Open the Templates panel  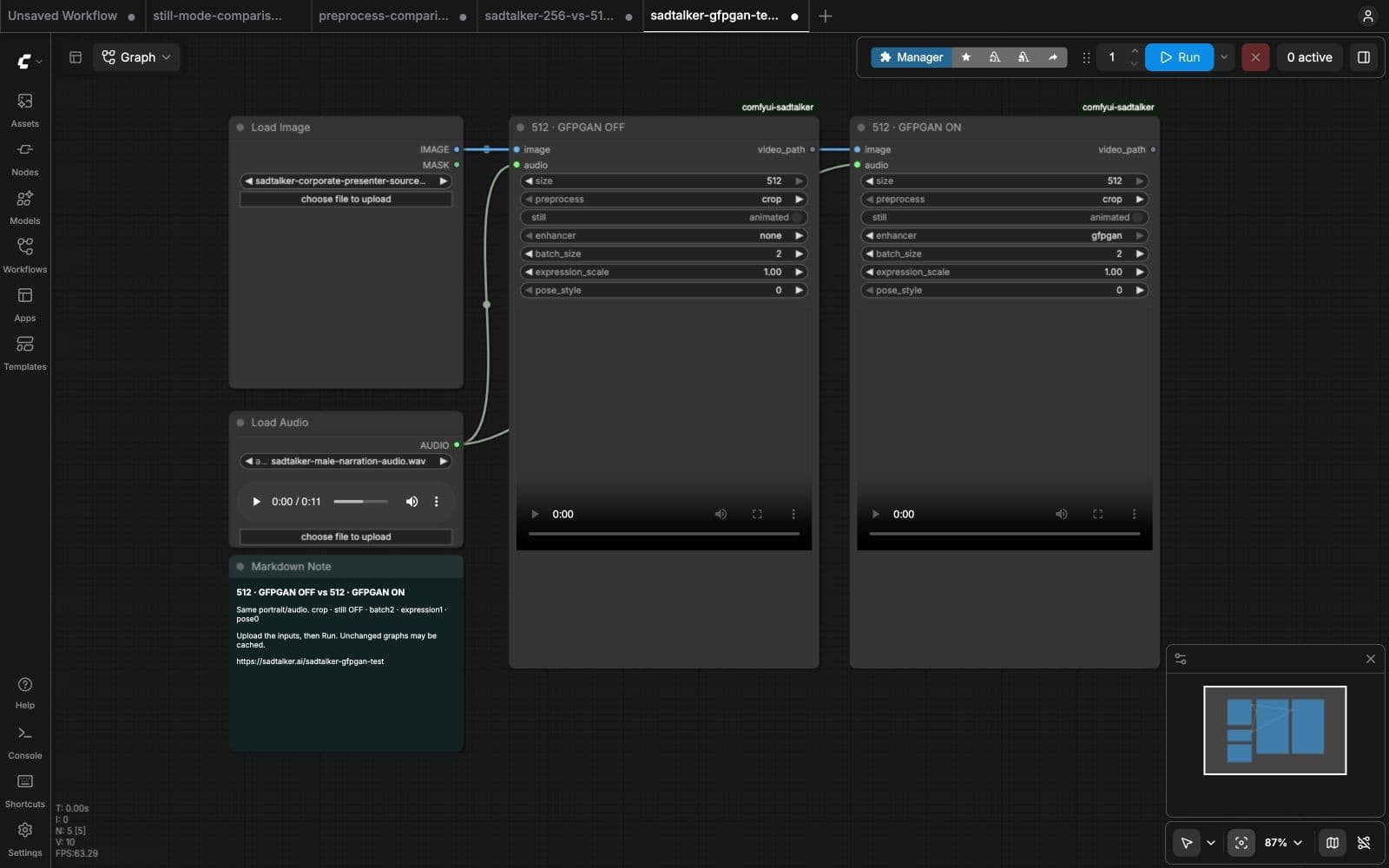(x=24, y=353)
